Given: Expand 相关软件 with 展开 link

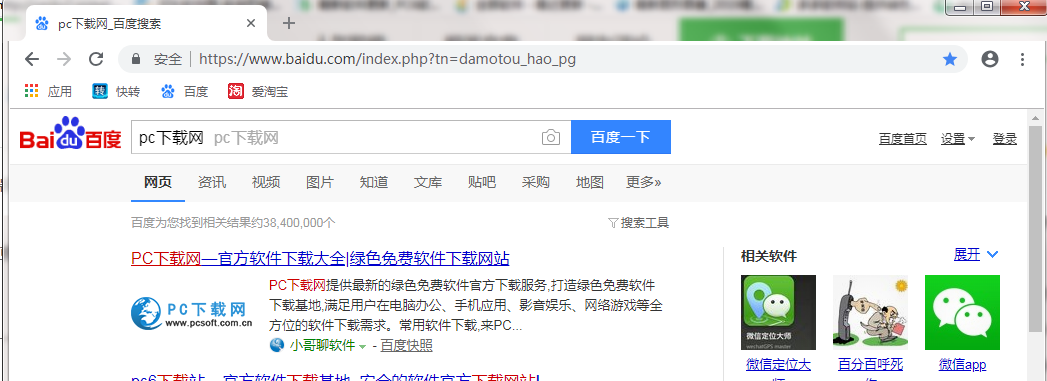Looking at the screenshot, I should click(x=976, y=254).
